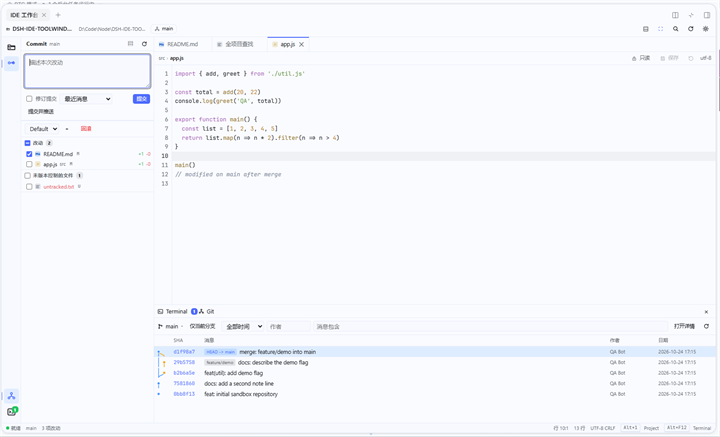This screenshot has height=437, width=720.
Task: Open the main branch selector in Git log
Action: [170, 326]
